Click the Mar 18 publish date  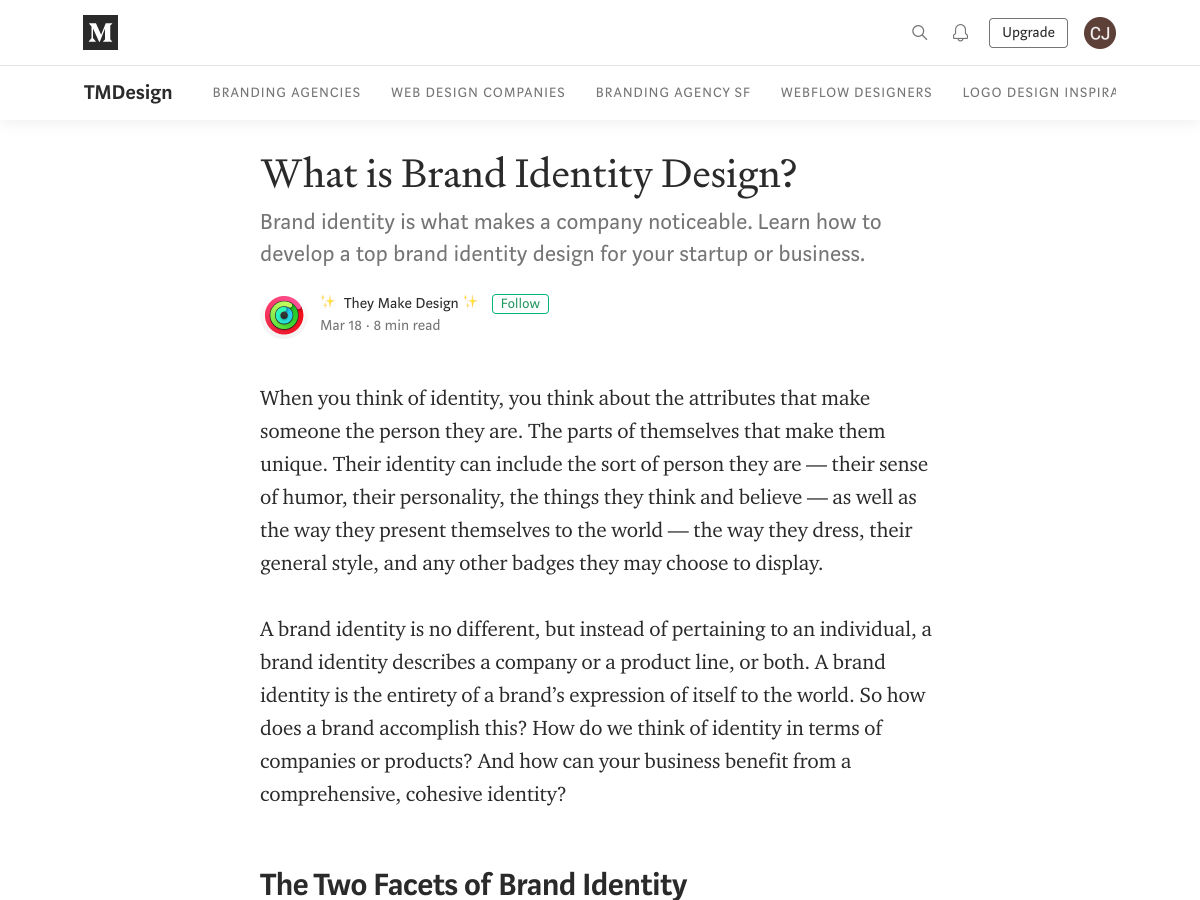tap(341, 326)
